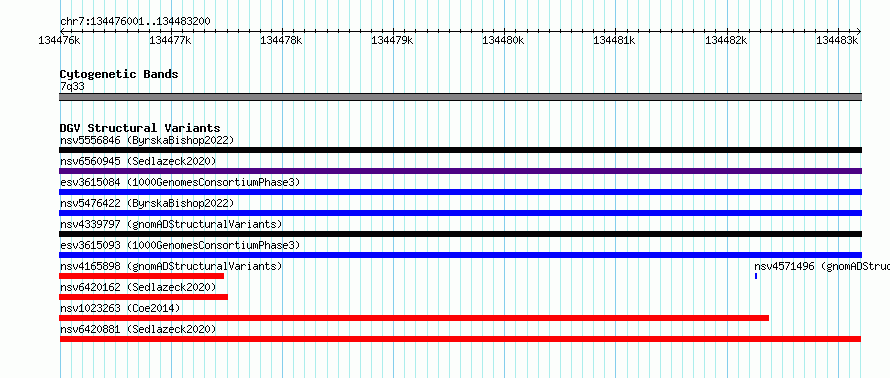This screenshot has height=378, width=890.
Task: Open the nsv6420881 (Sedlazeck2020) label
Action: (138, 329)
